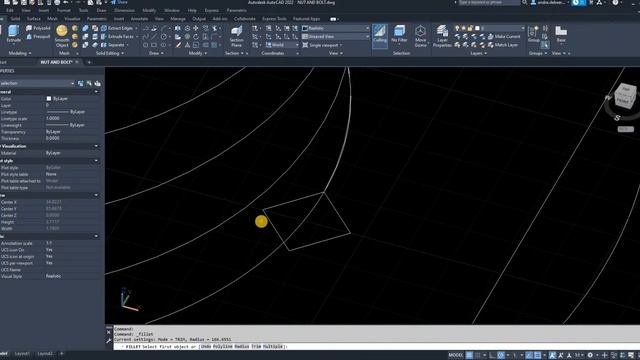Open the Unsaved View dropdown
The image size is (640, 360).
pyautogui.click(x=336, y=37)
